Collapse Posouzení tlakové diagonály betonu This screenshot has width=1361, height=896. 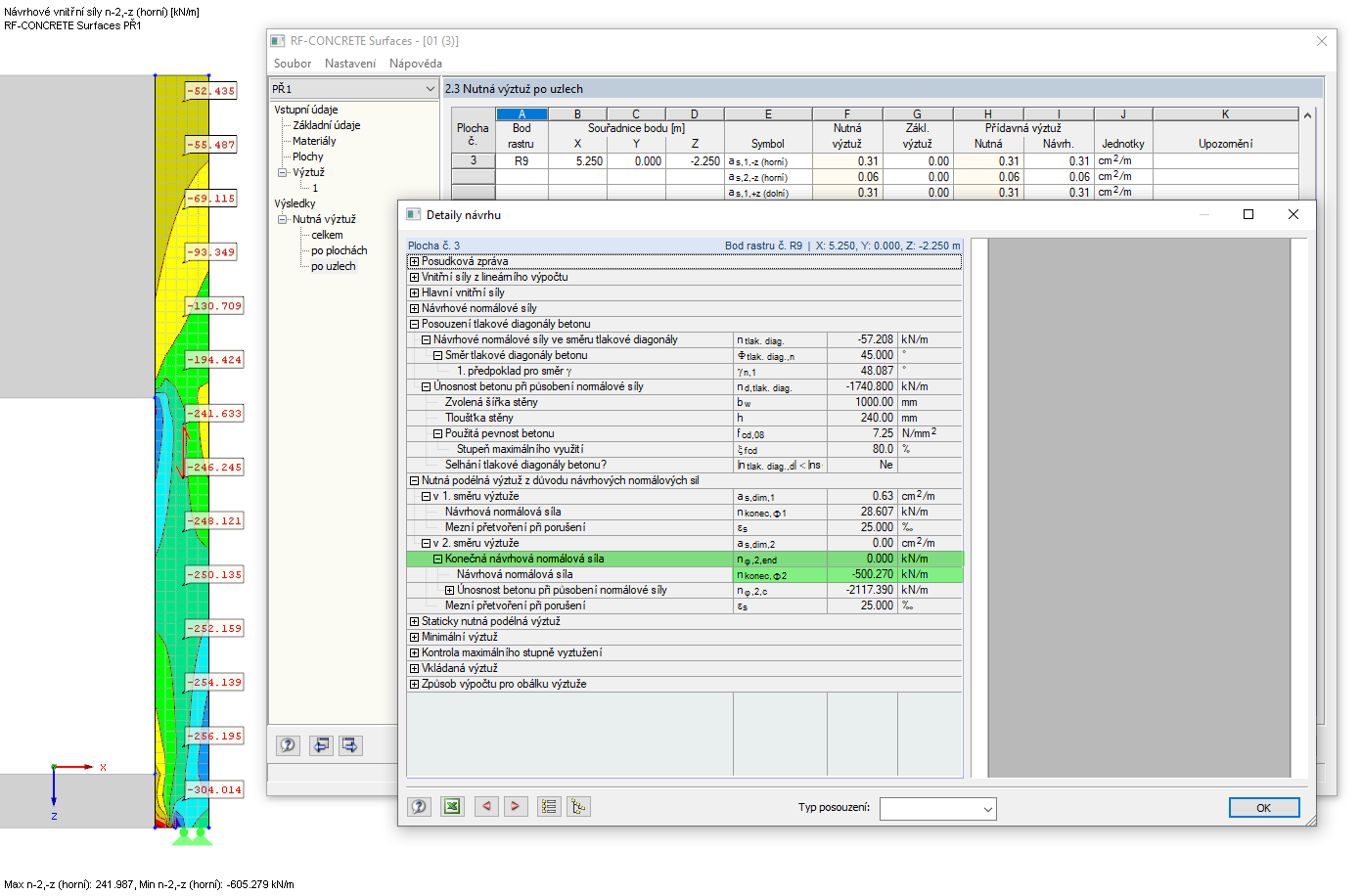414,324
